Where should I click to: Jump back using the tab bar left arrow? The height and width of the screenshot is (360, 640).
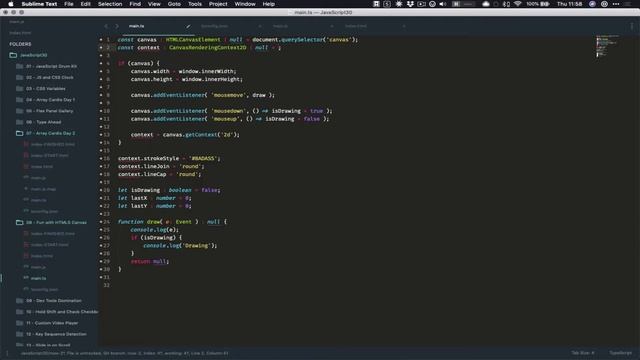pos(107,26)
